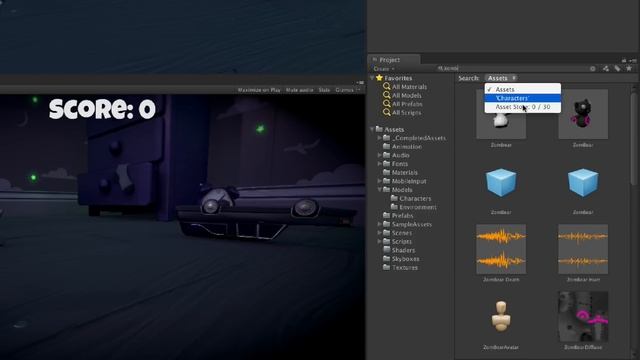Click the search by type filter icon
640x360 pixels.
point(606,69)
